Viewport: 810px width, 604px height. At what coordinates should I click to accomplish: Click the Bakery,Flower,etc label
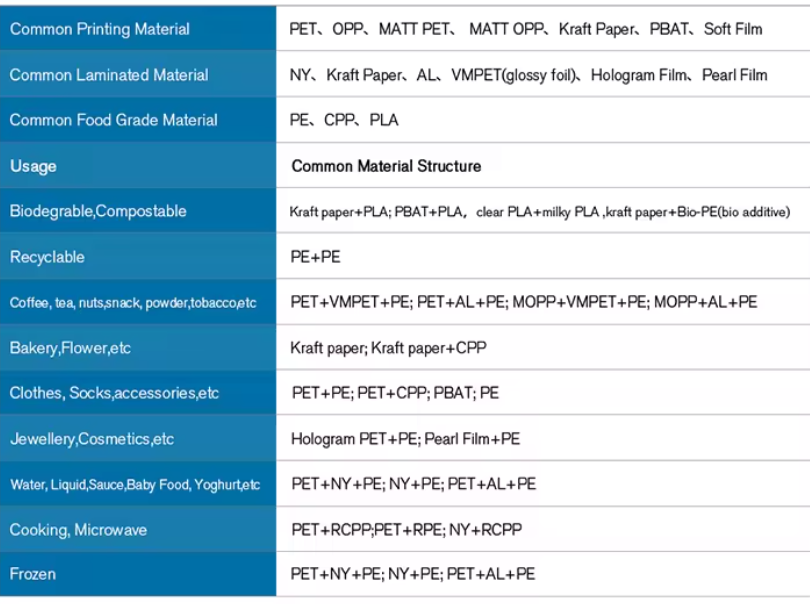(70, 348)
